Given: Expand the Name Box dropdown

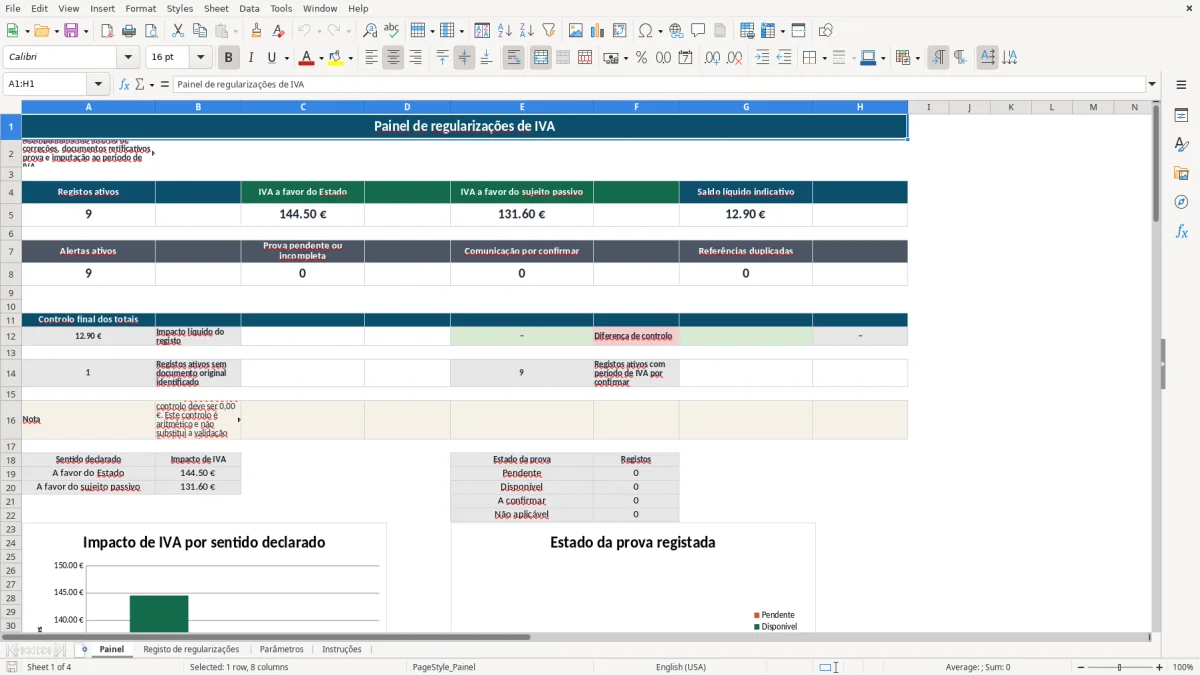Looking at the screenshot, I should coord(98,84).
